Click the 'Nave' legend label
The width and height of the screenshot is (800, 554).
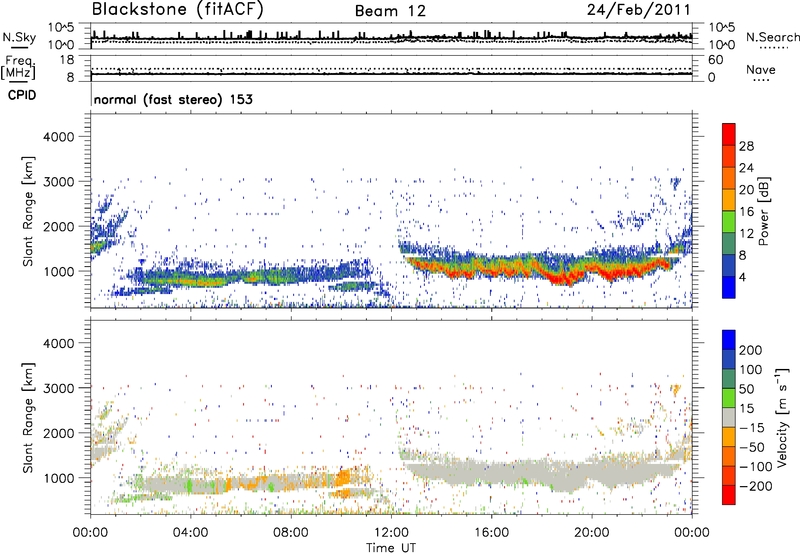(760, 70)
